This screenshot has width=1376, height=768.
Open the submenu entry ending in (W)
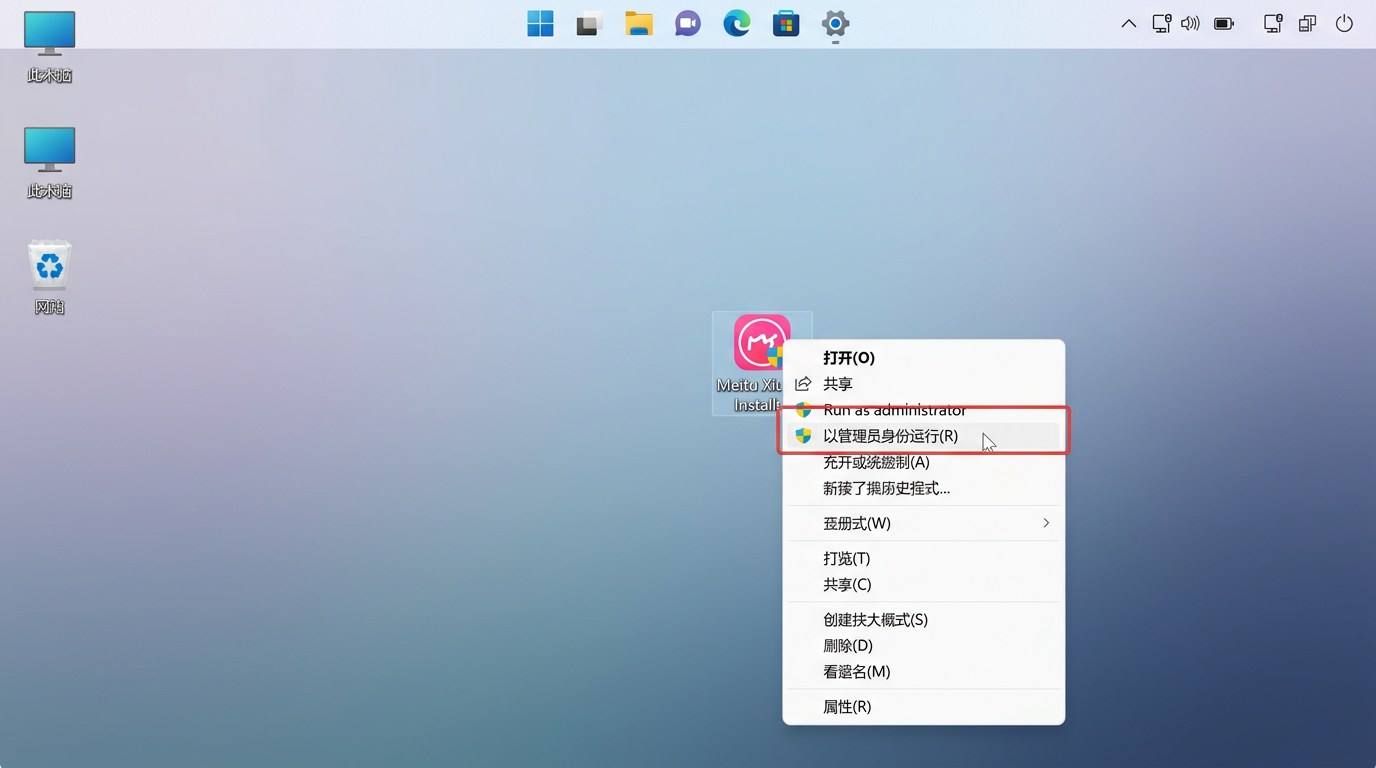[923, 523]
